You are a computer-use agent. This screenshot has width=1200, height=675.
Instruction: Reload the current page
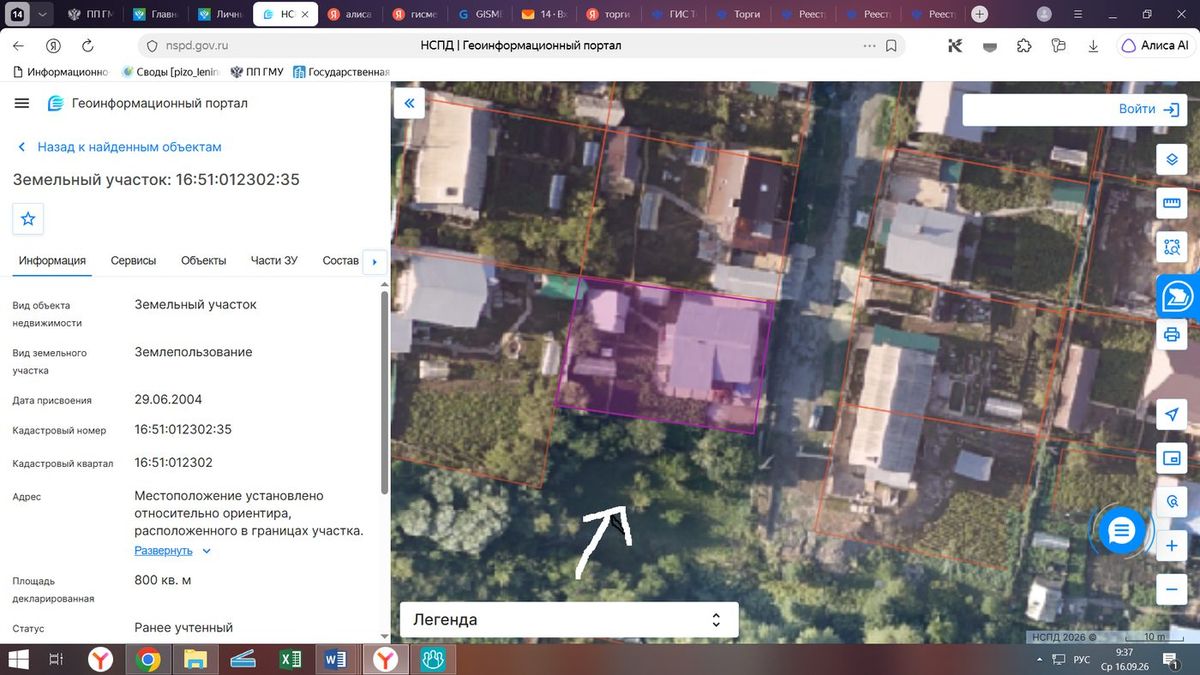tap(87, 46)
